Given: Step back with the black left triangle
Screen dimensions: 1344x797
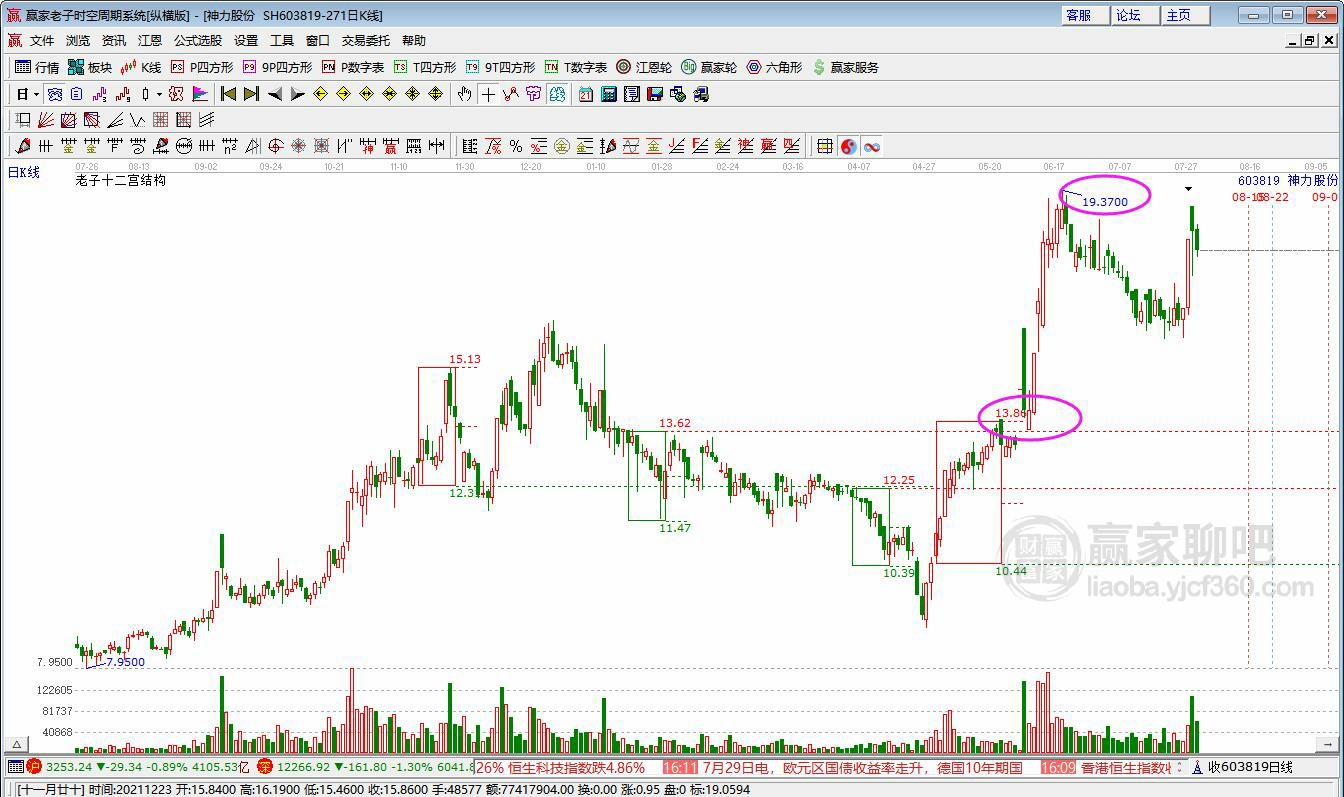Looking at the screenshot, I should pyautogui.click(x=275, y=94).
